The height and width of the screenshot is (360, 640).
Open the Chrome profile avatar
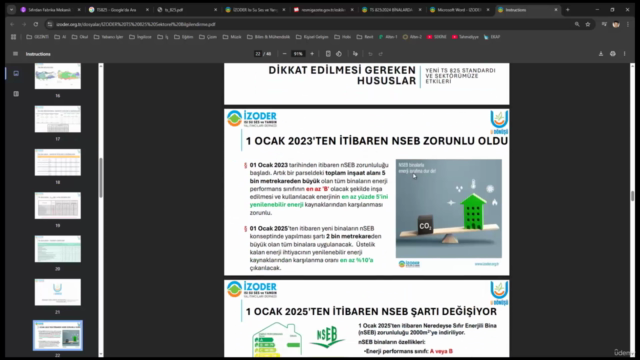pyautogui.click(x=616, y=24)
